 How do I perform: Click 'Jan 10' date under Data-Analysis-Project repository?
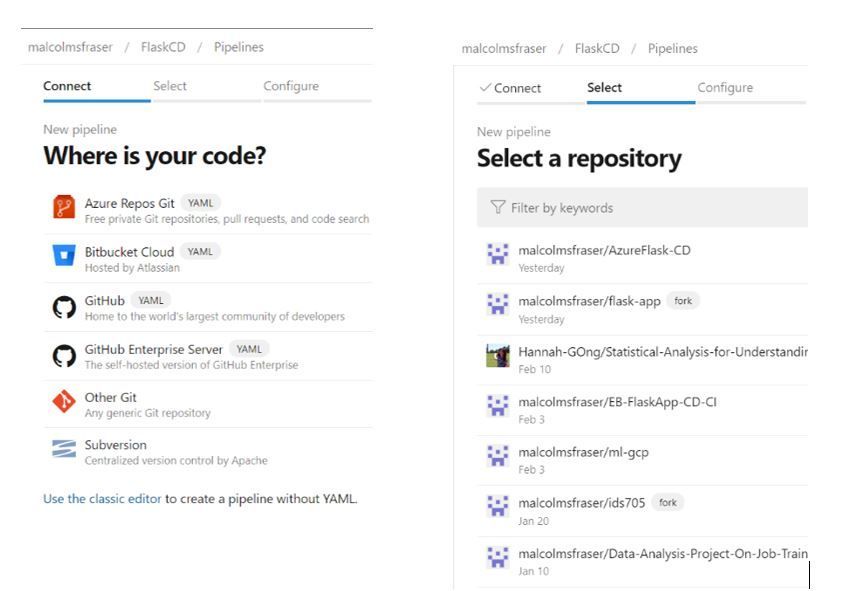click(534, 571)
